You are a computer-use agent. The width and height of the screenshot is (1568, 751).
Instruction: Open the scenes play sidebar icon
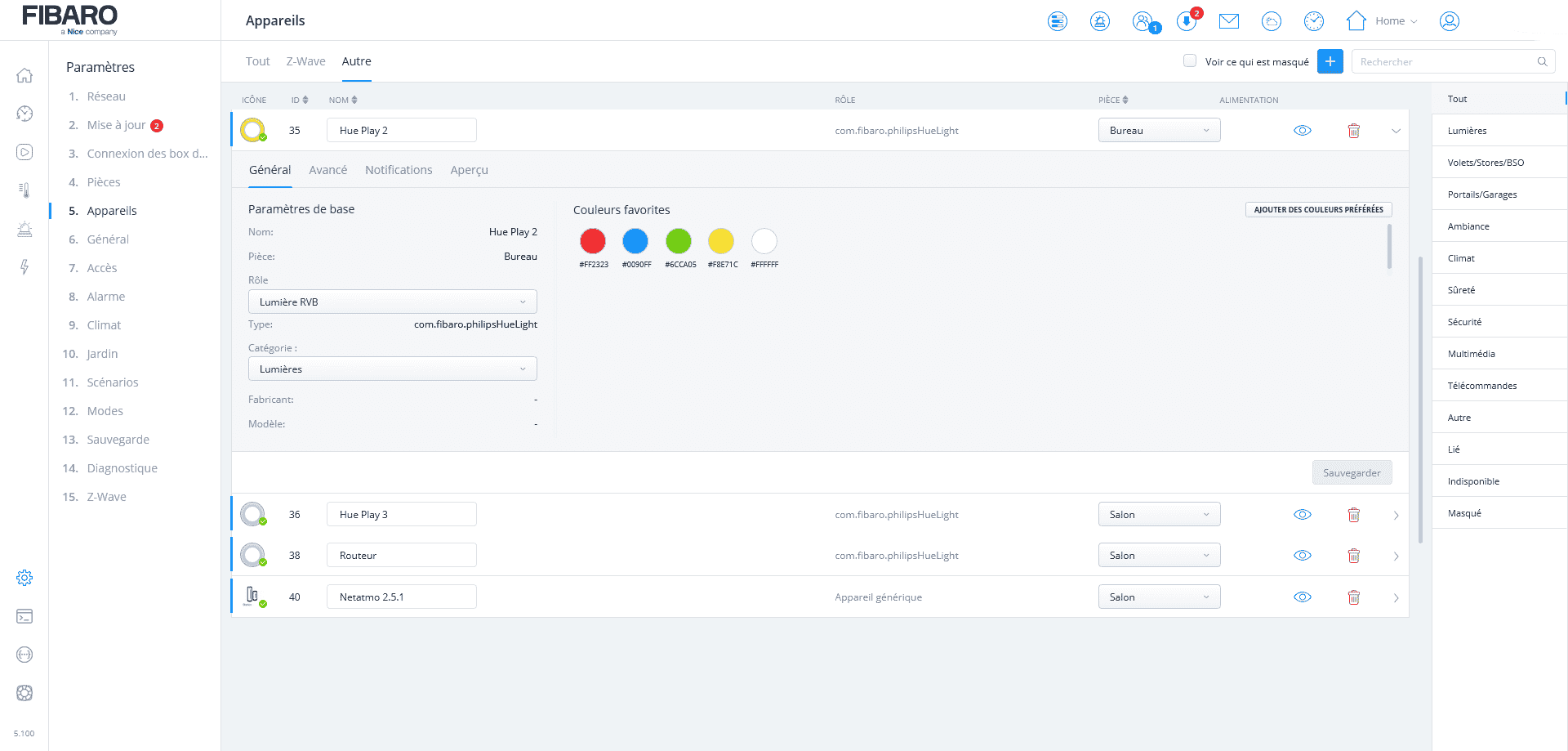[x=24, y=152]
